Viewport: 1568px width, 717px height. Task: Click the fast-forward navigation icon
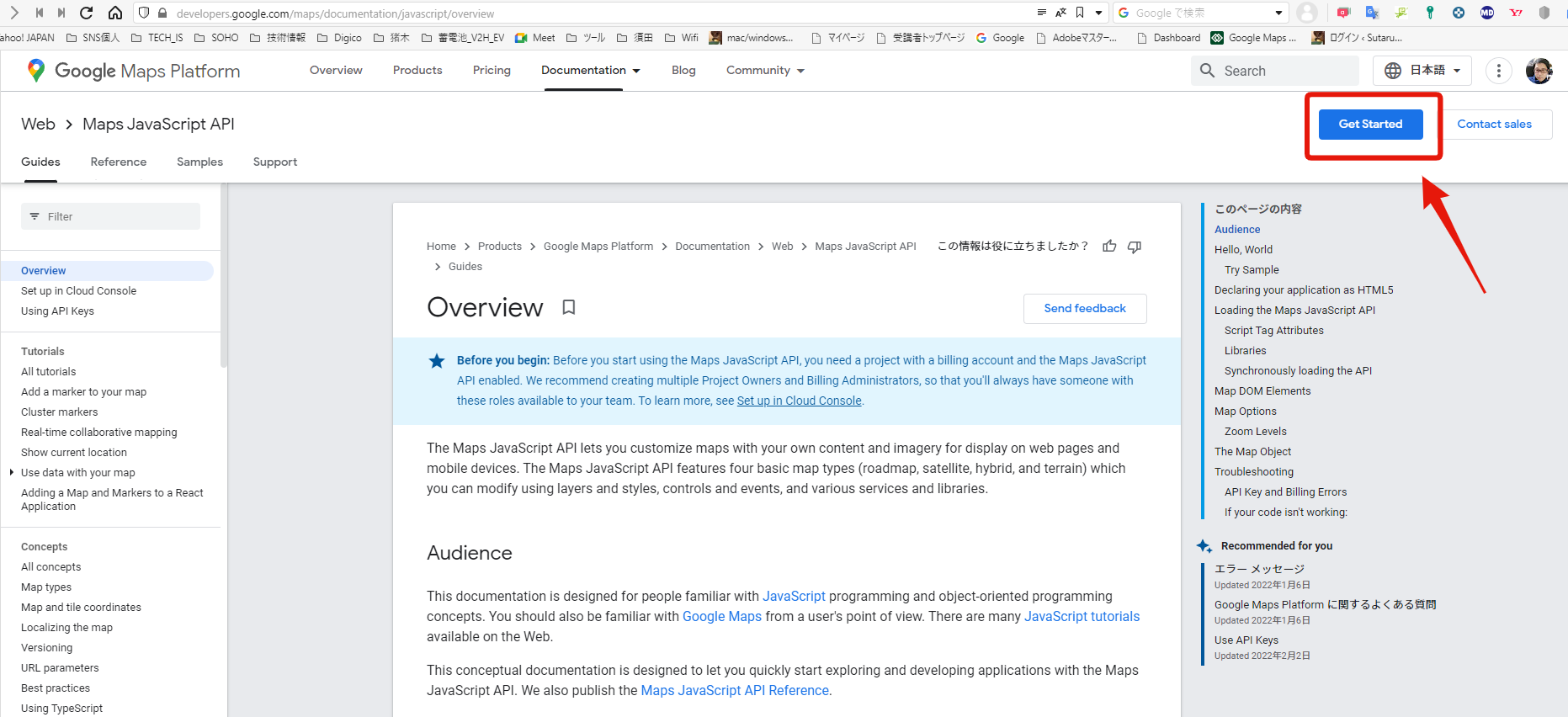tap(61, 13)
